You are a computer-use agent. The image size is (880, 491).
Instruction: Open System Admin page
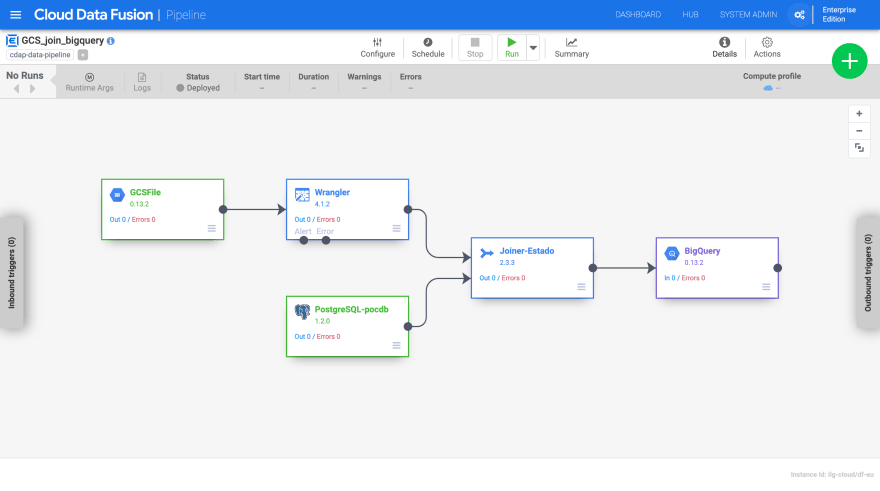(748, 15)
